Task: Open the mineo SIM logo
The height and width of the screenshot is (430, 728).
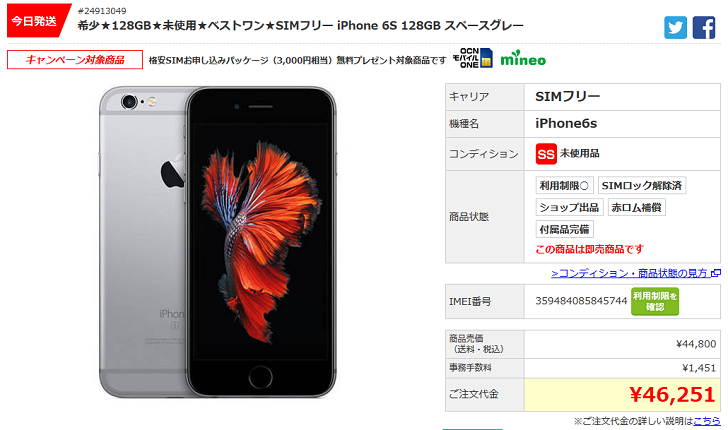Action: 523,59
